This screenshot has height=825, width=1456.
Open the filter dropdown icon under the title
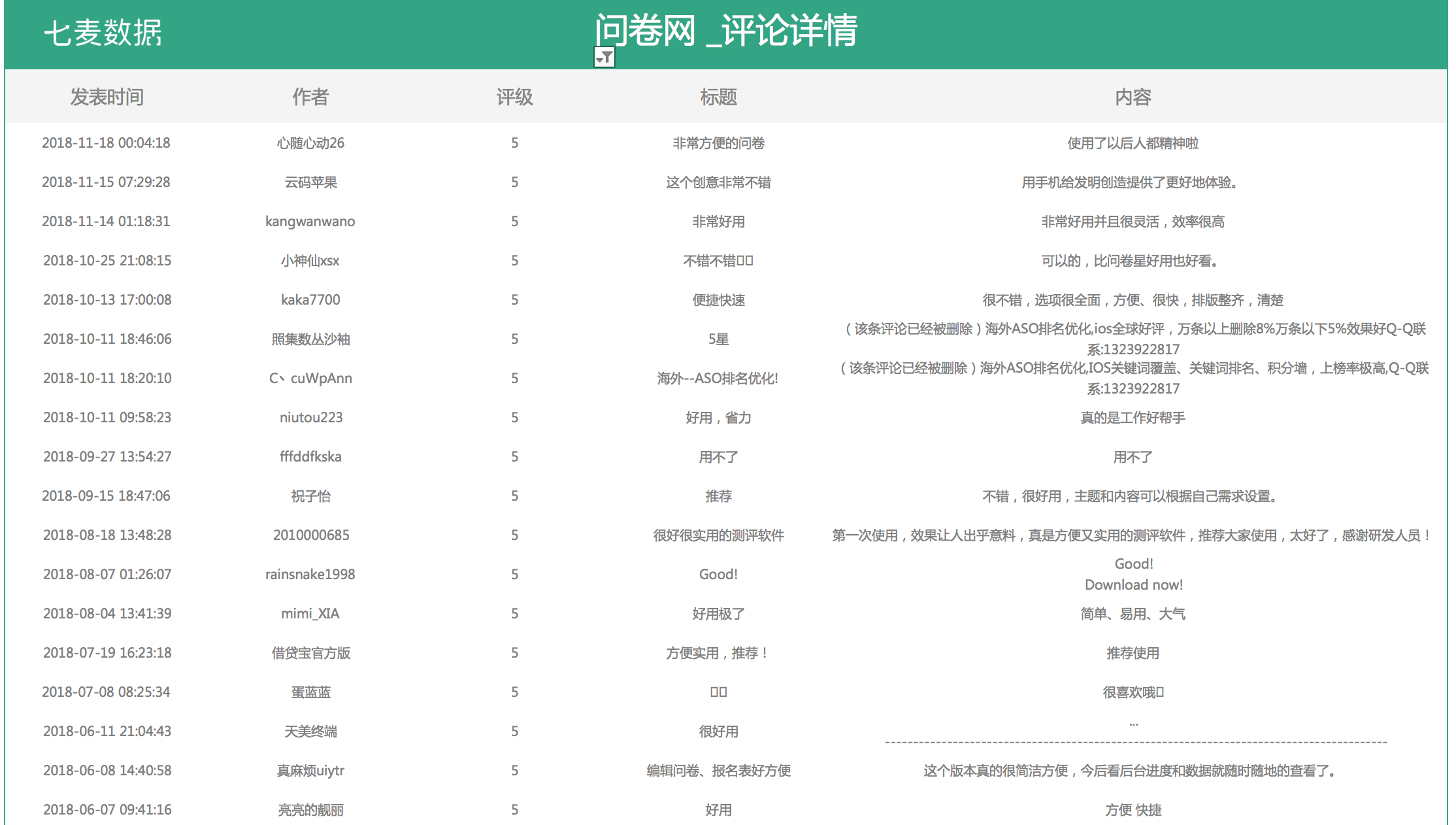pyautogui.click(x=604, y=58)
